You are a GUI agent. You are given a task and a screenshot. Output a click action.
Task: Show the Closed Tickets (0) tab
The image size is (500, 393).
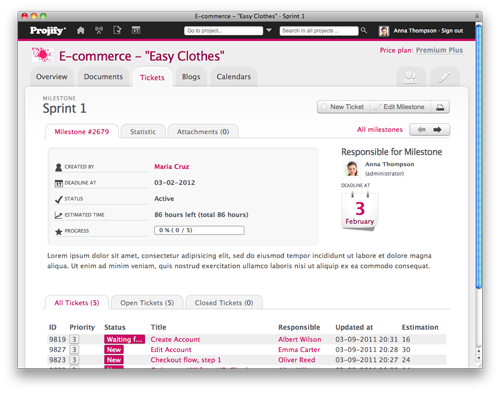(x=224, y=303)
